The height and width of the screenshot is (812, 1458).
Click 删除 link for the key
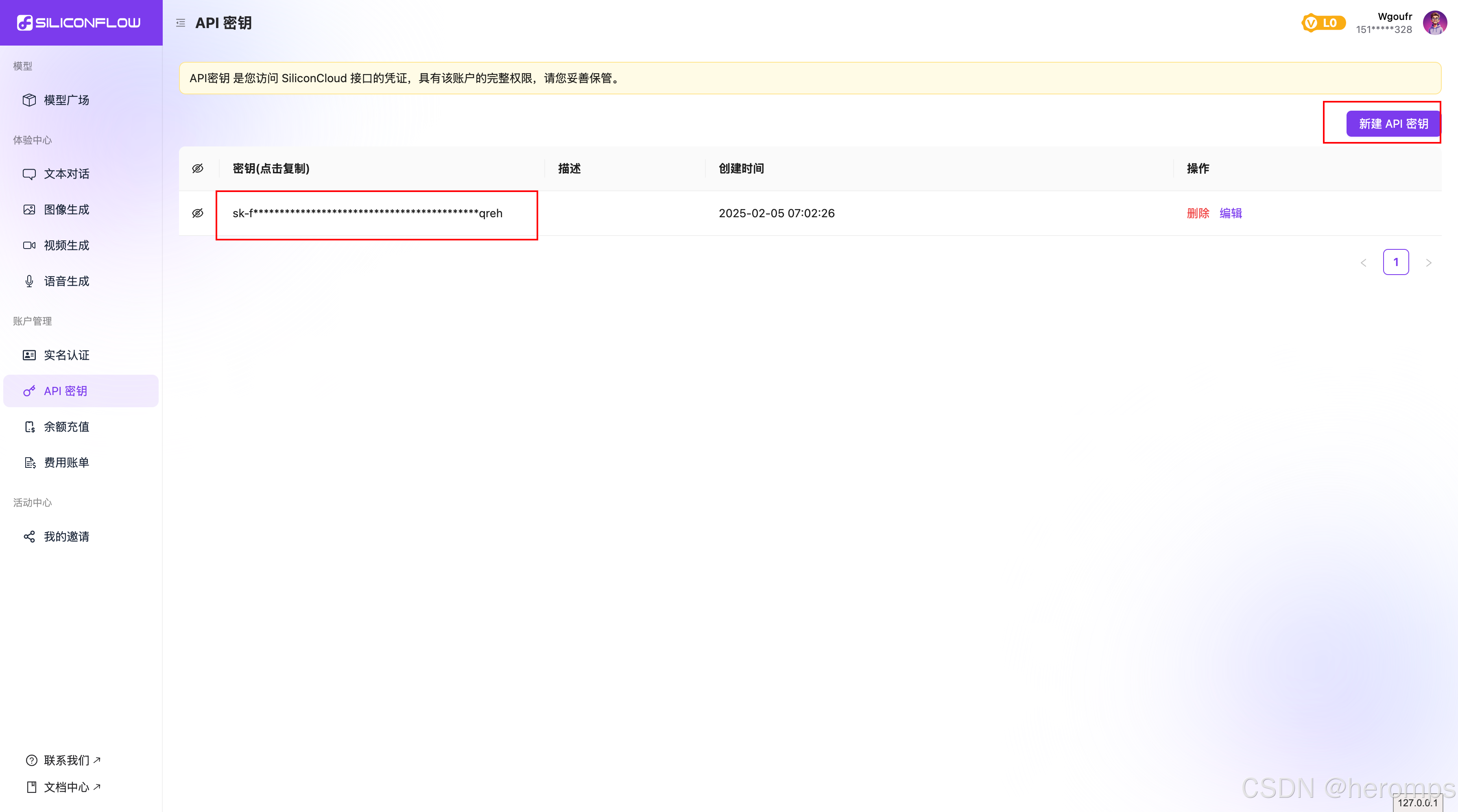point(1198,213)
